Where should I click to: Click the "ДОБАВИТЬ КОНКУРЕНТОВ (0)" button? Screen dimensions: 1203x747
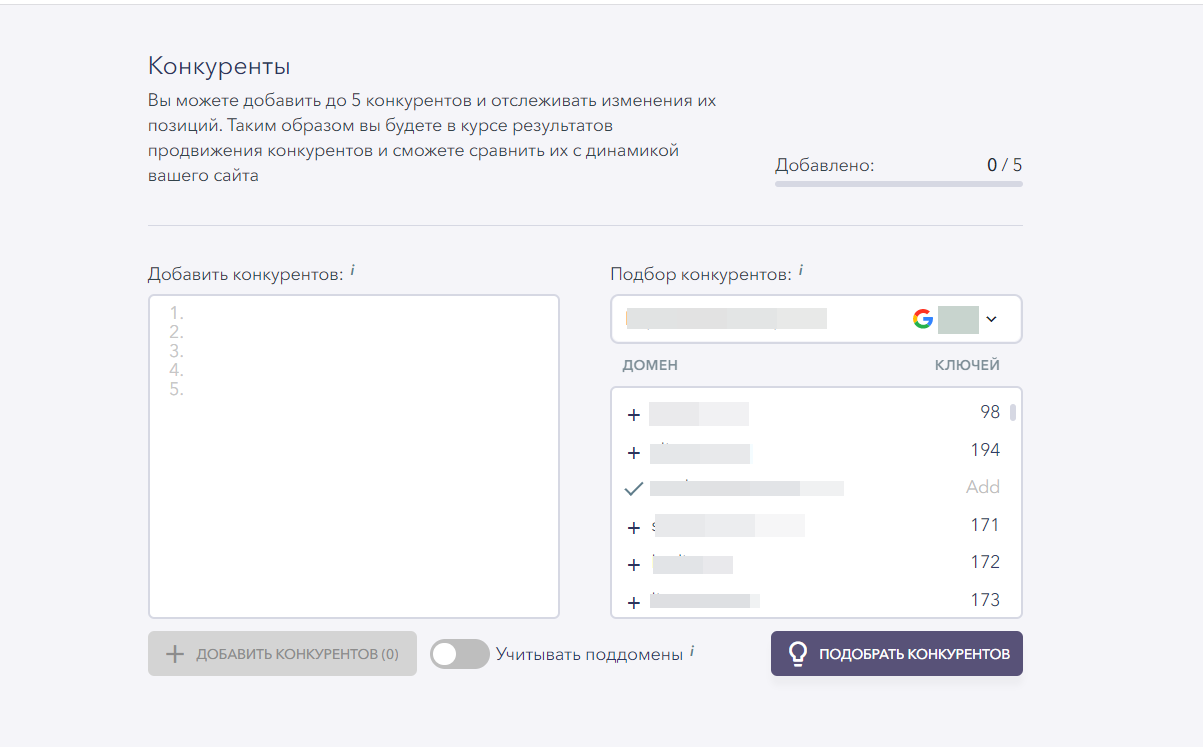[282, 654]
